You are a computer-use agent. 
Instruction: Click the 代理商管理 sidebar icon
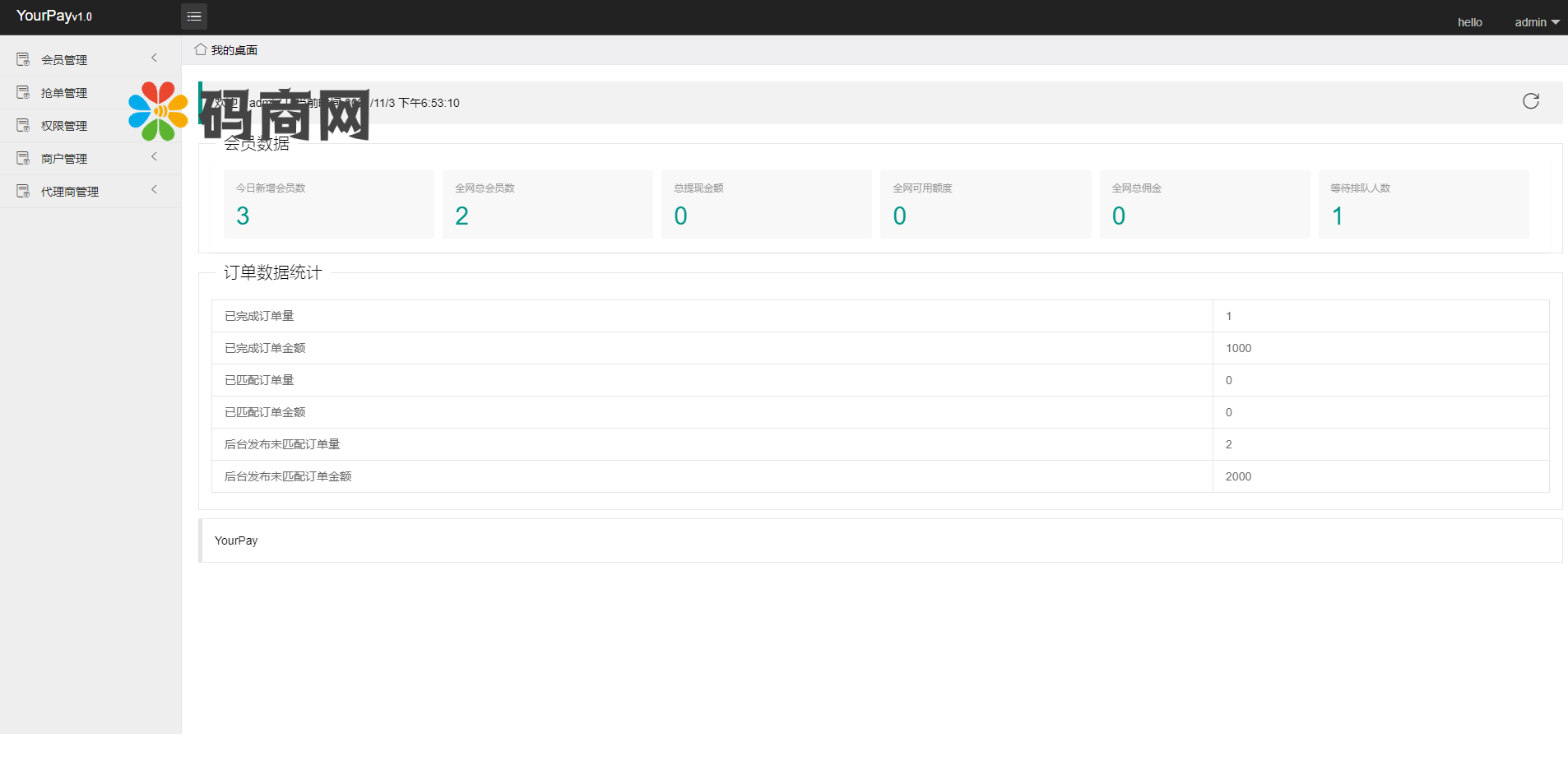click(x=23, y=191)
